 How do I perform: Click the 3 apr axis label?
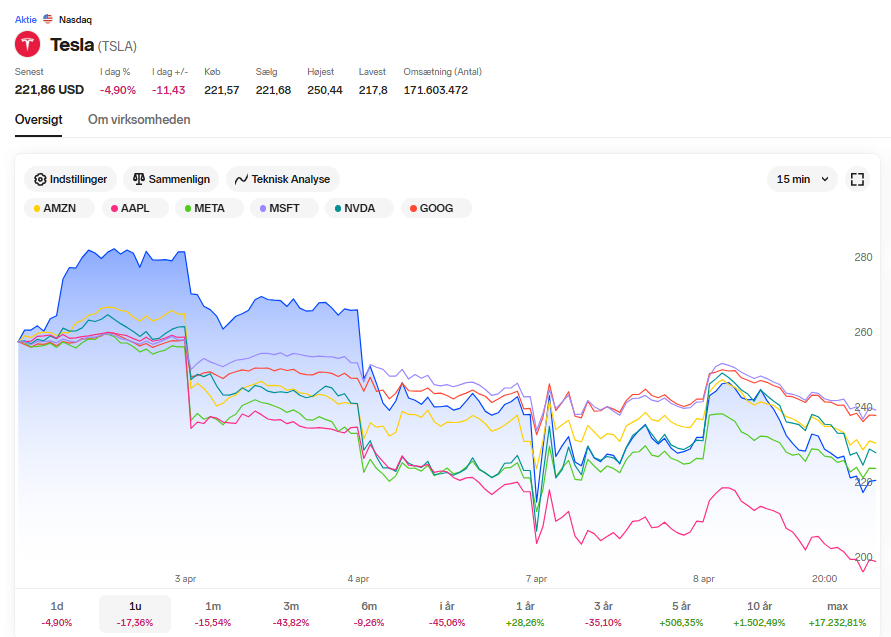point(185,578)
